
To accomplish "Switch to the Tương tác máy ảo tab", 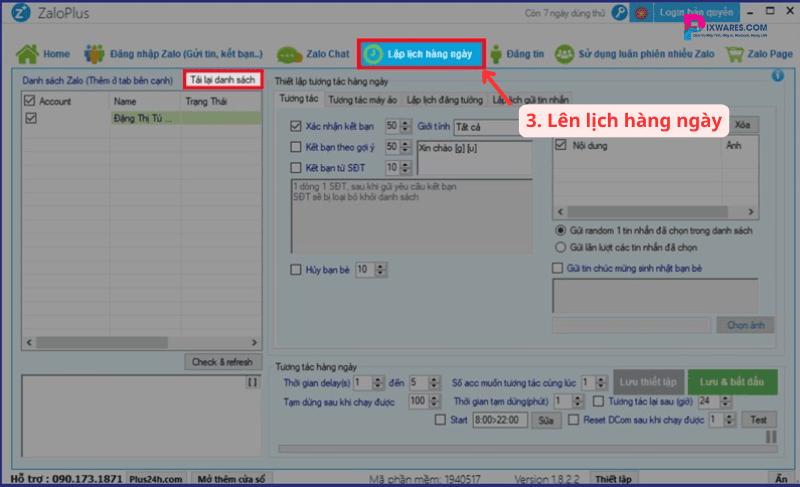I will click(x=362, y=100).
